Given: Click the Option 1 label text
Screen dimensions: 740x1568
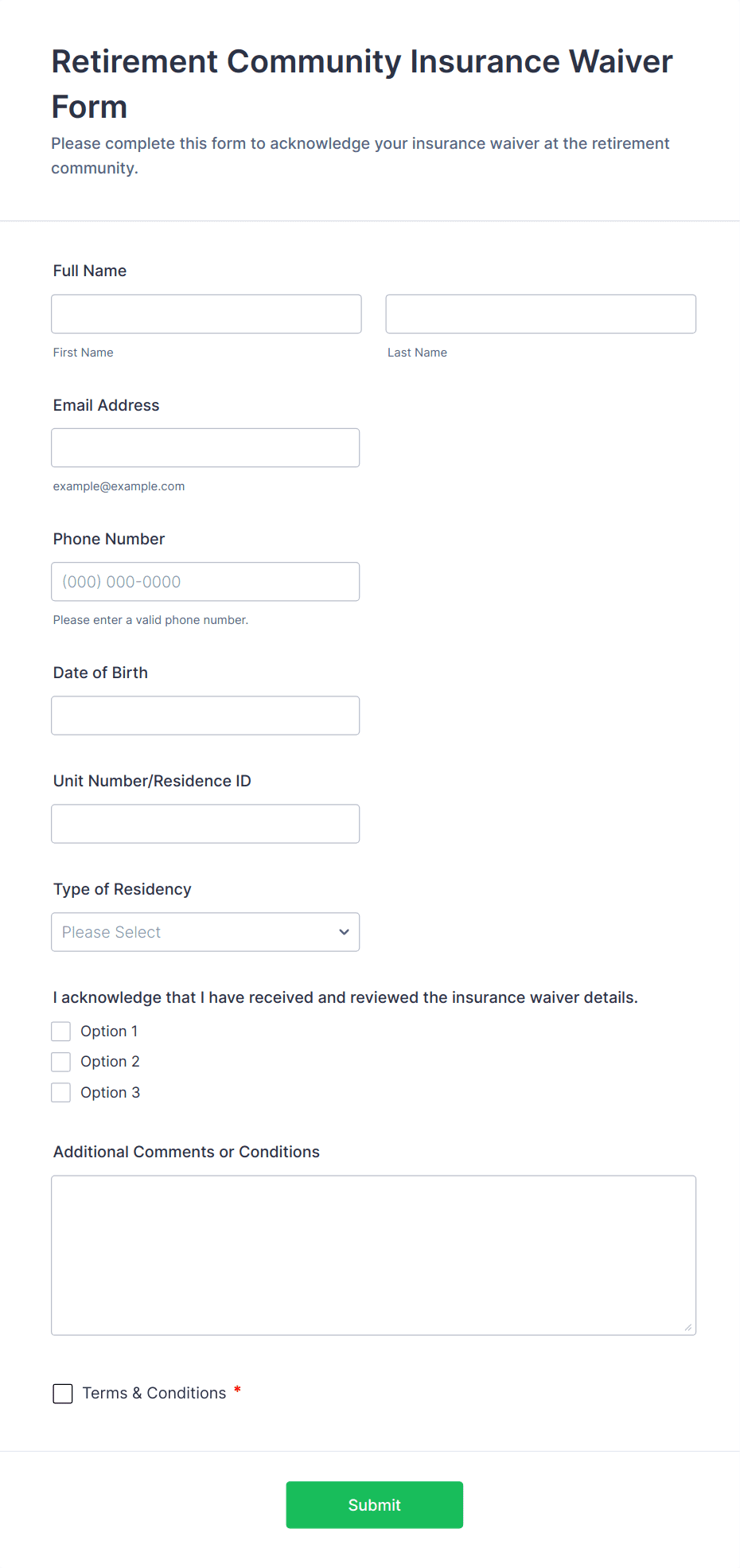Looking at the screenshot, I should click(109, 1032).
